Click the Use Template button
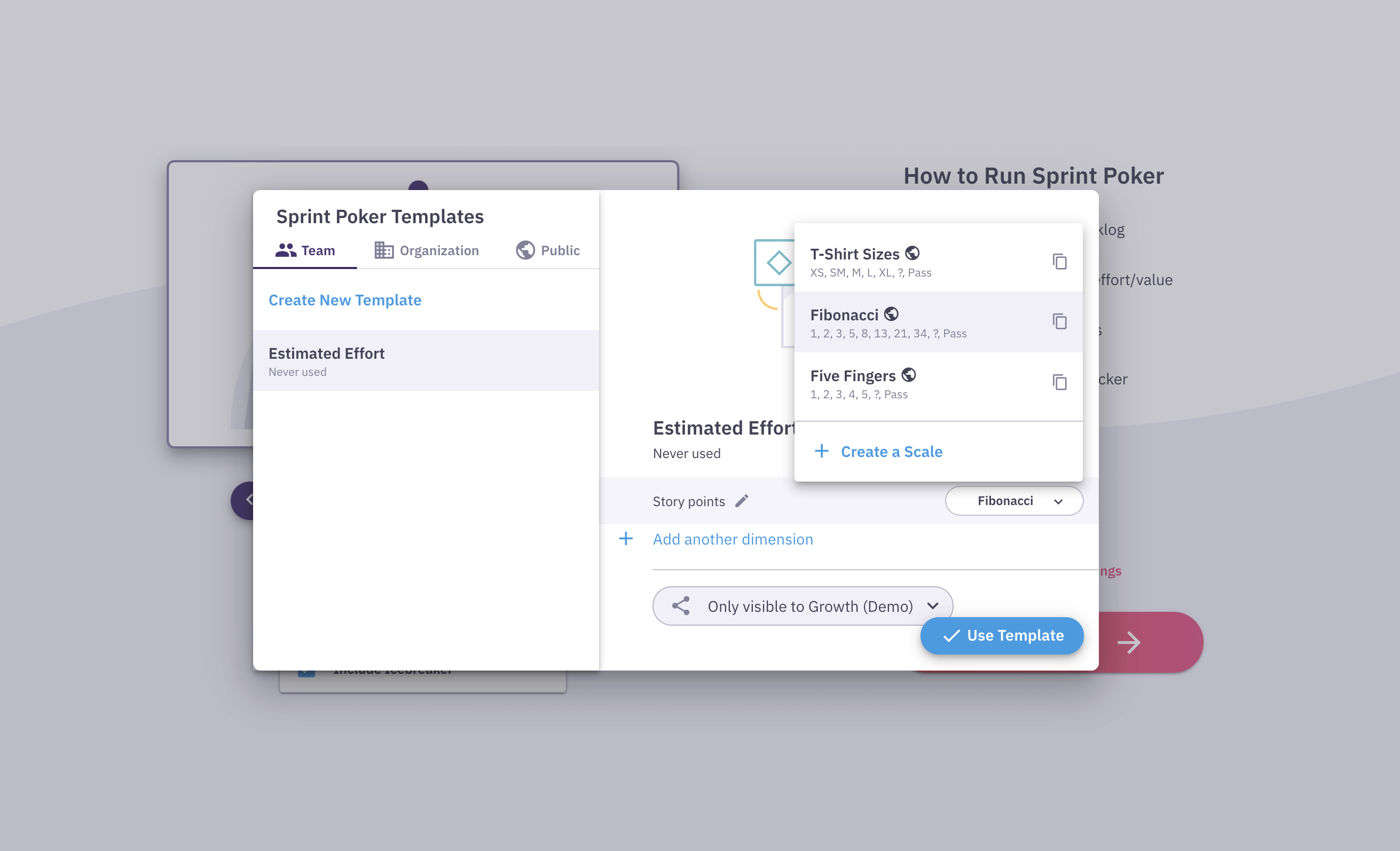1400x851 pixels. 1001,635
